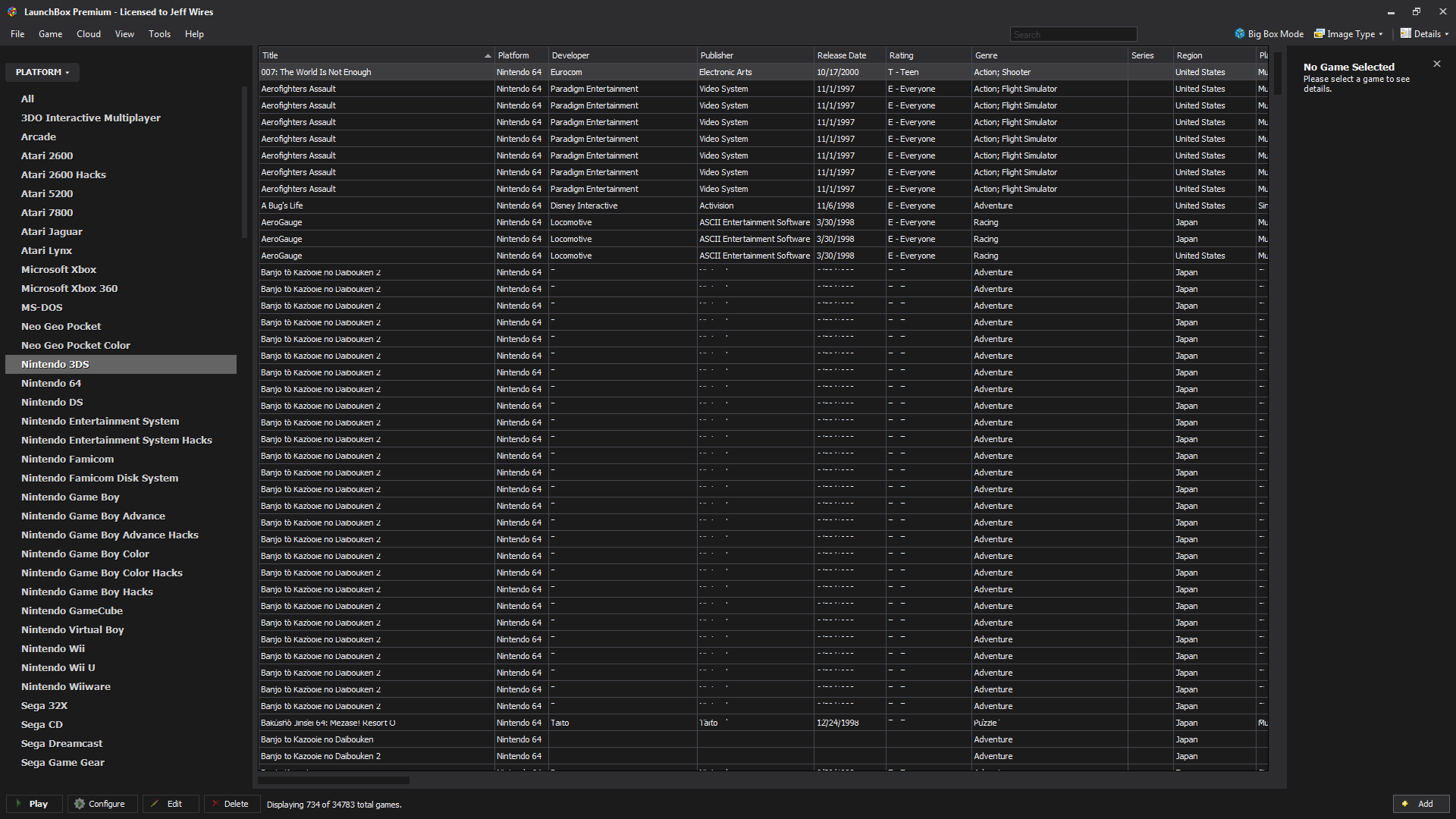Click the Add button text
Viewport: 1456px width, 819px height.
1426,804
